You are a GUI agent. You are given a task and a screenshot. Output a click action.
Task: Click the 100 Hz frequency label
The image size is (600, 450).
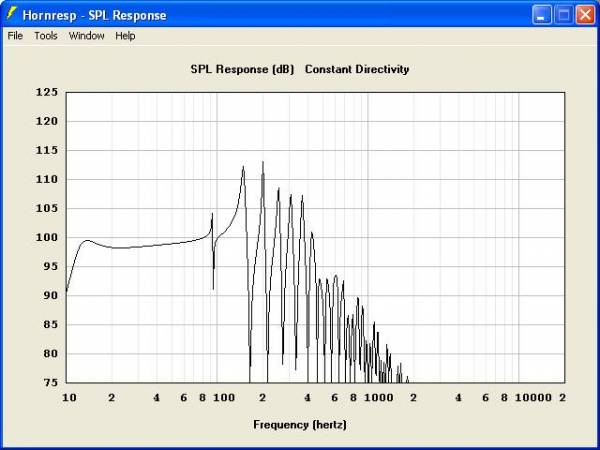point(224,398)
